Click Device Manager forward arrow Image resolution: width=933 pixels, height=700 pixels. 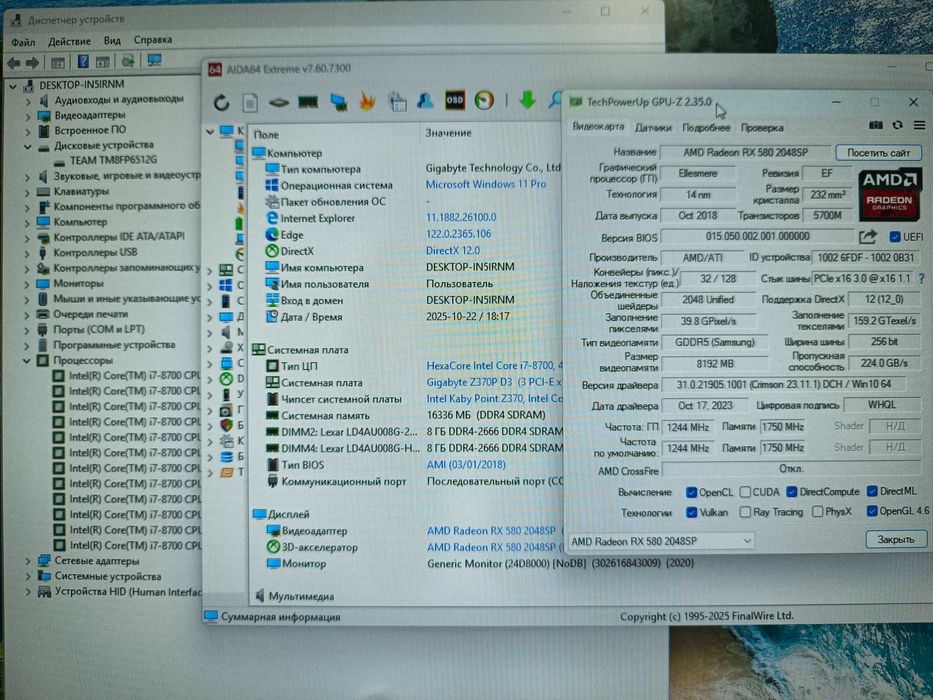click(32, 62)
